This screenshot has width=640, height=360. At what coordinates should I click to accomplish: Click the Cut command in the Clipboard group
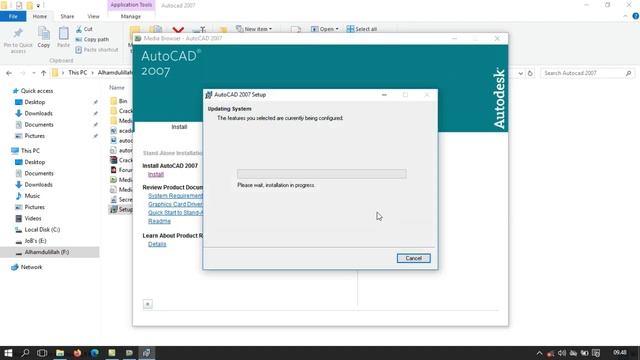[84, 29]
